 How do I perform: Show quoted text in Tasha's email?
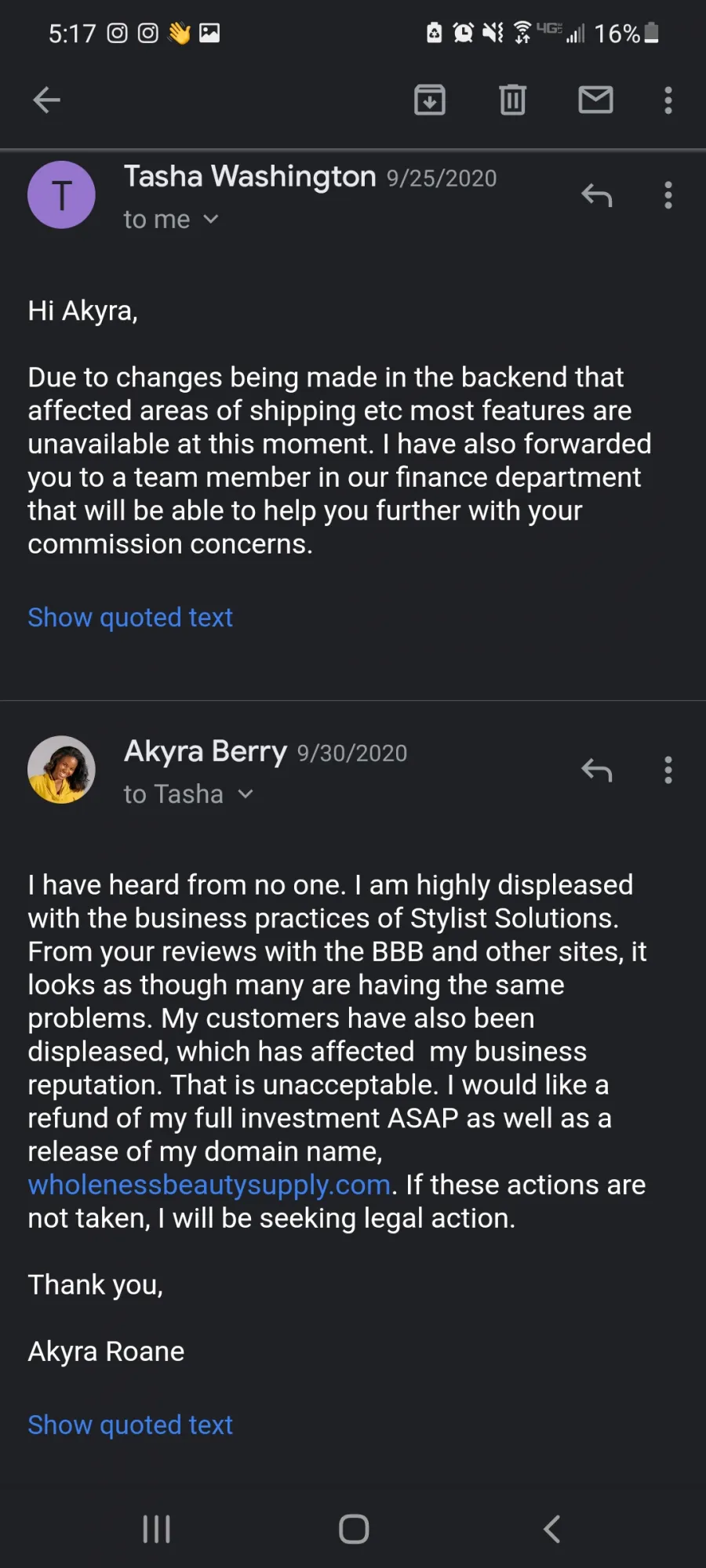(130, 618)
